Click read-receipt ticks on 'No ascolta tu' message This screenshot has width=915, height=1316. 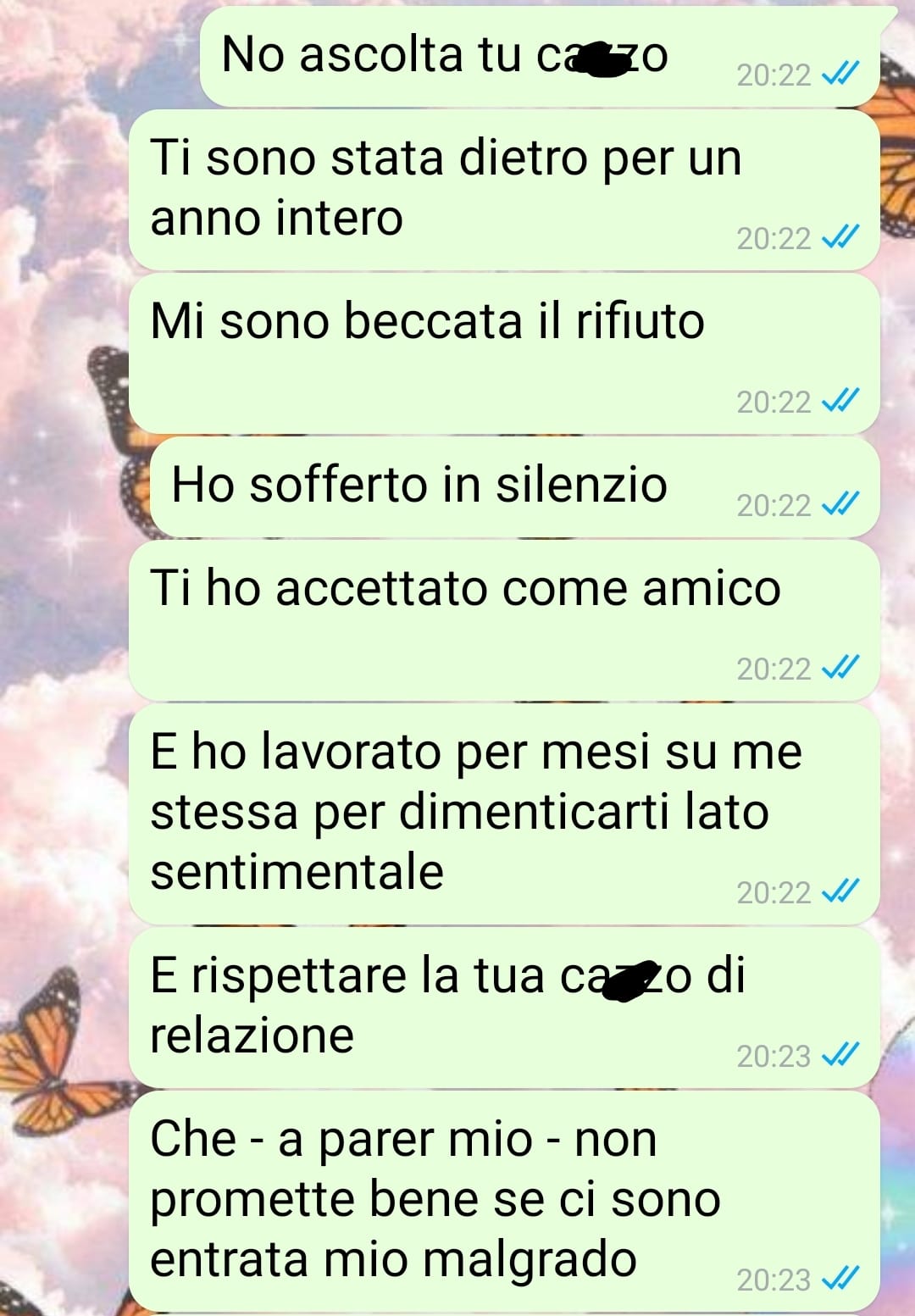click(841, 75)
